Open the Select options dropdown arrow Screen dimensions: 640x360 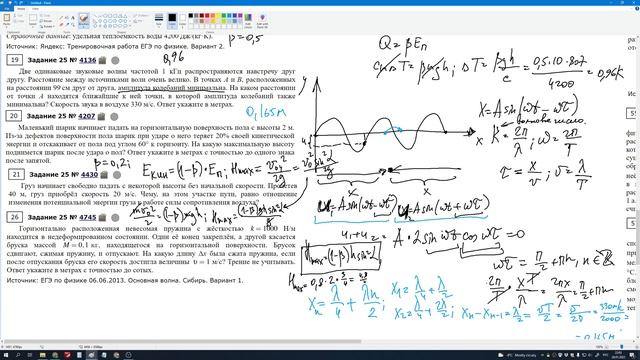pos(33,26)
